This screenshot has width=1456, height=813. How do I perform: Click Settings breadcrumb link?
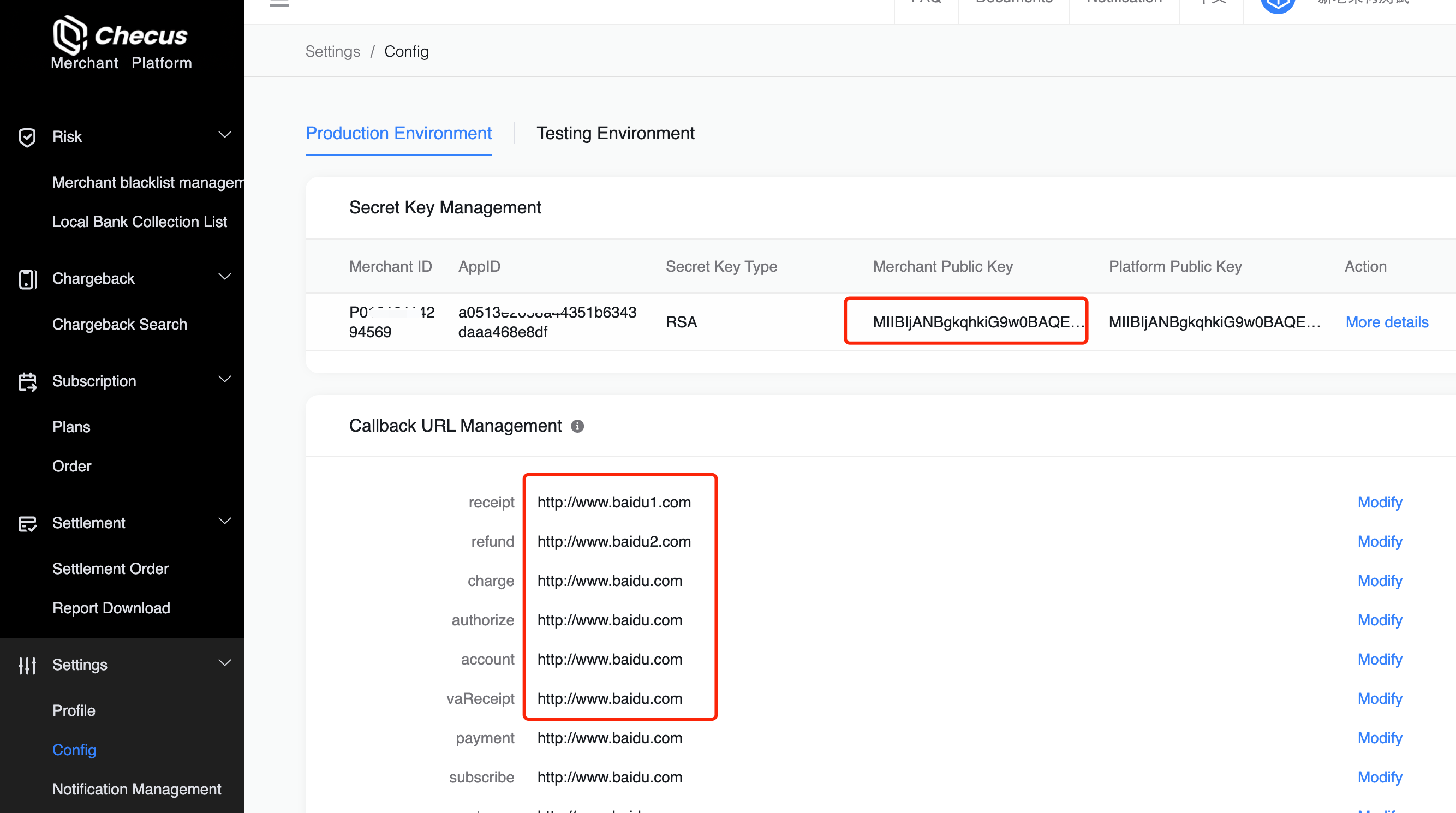click(332, 51)
